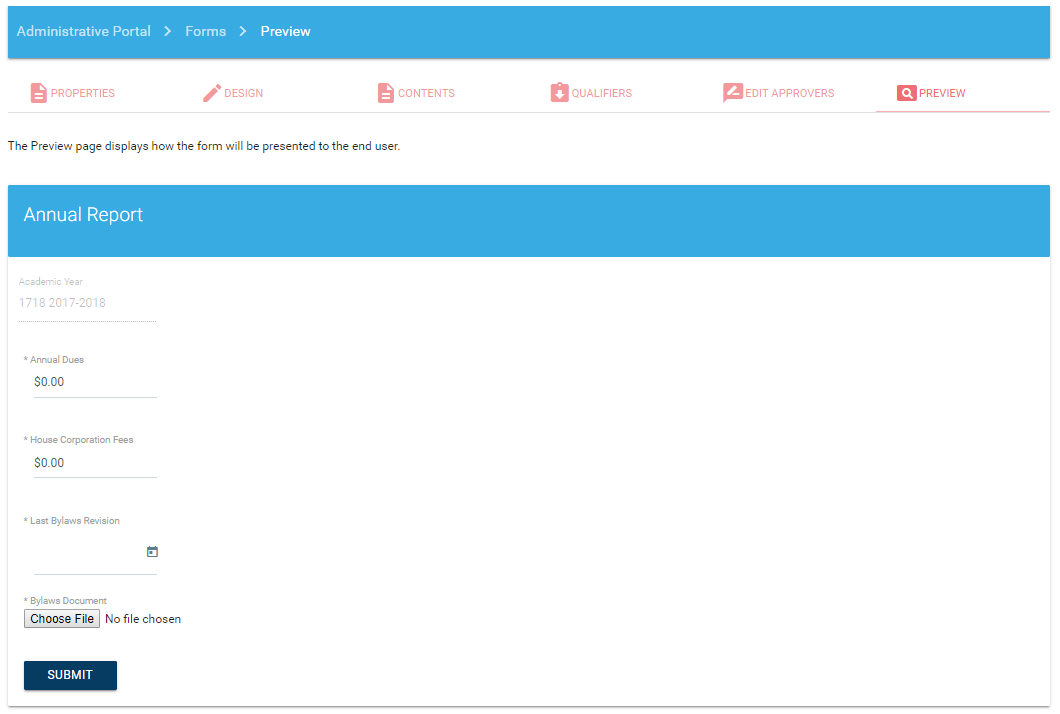Select the Preview breadcrumb text

click(285, 32)
